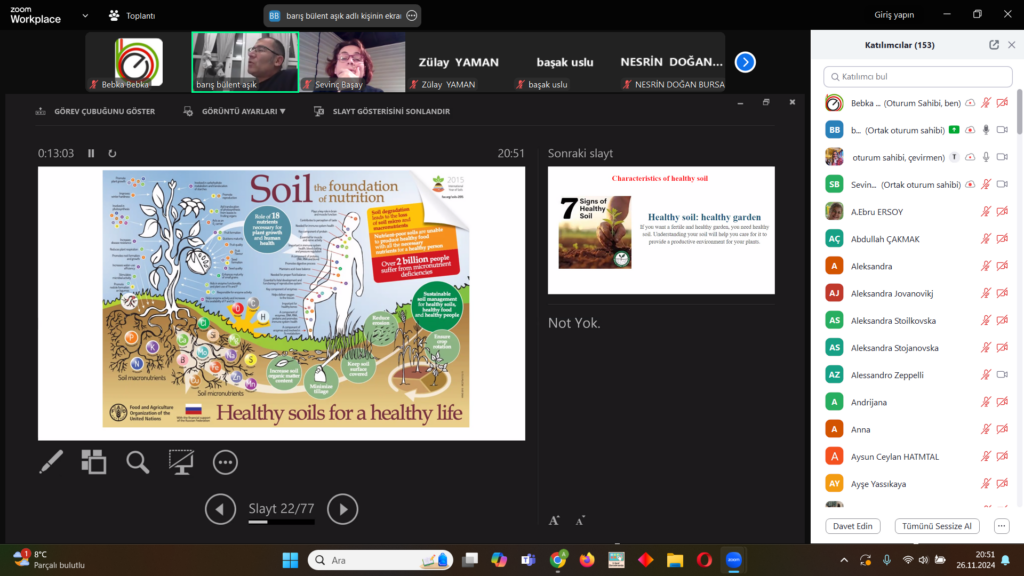Open screen share options next to sharer name
This screenshot has width=1024, height=576.
tap(411, 16)
